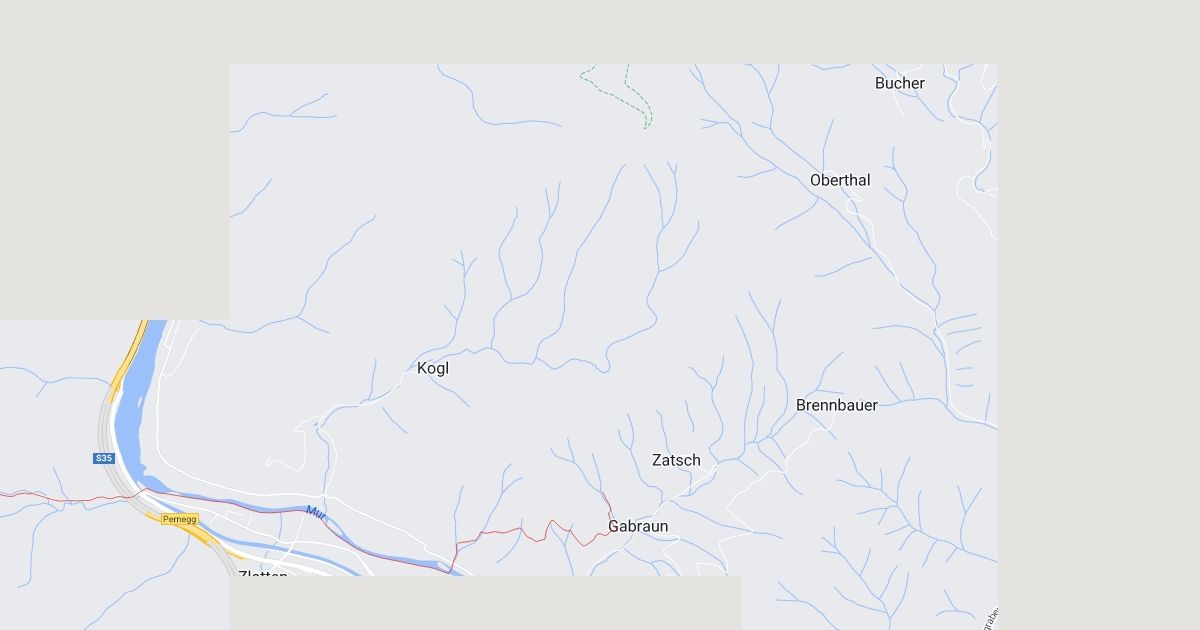Image resolution: width=1200 pixels, height=630 pixels.
Task: Click the Bucher label on the map
Action: coord(900,83)
